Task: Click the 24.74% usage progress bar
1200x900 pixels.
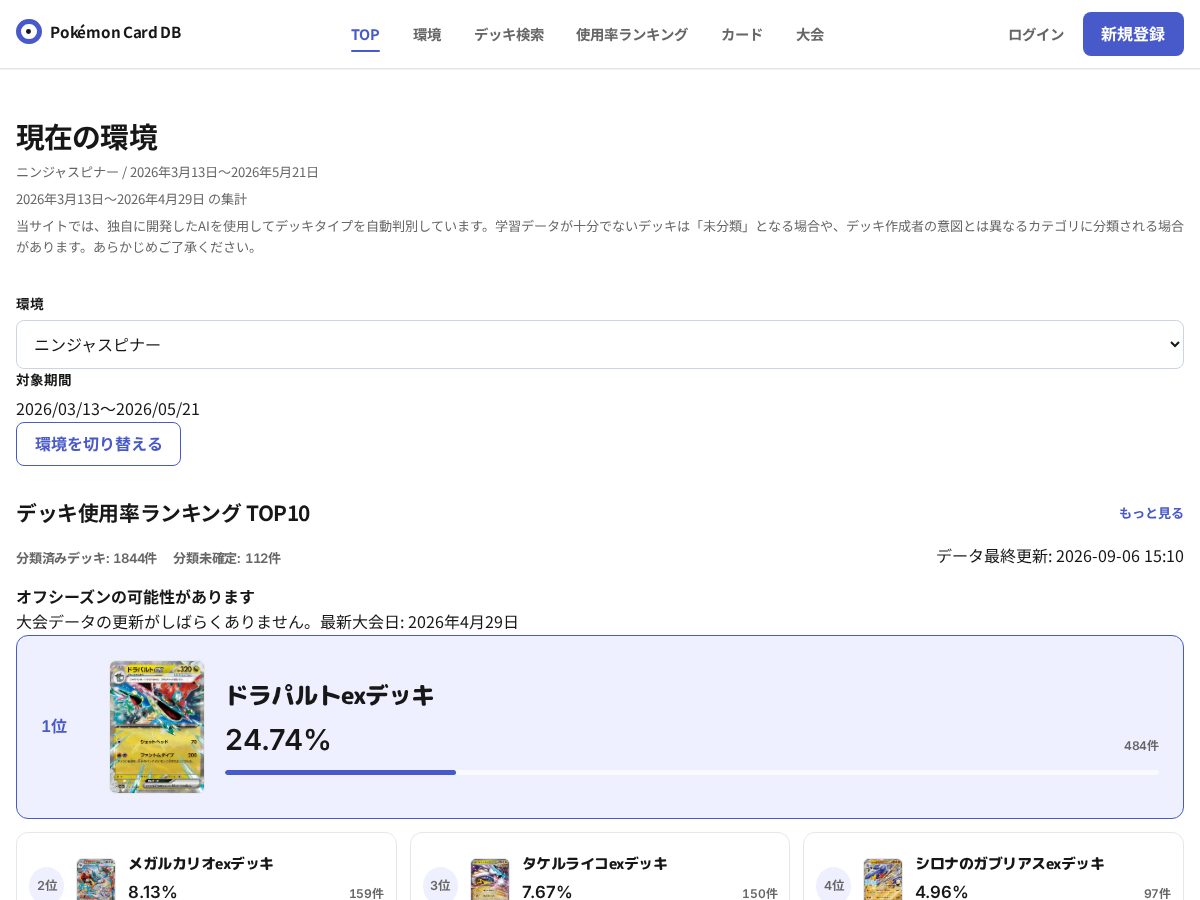Action: point(692,772)
